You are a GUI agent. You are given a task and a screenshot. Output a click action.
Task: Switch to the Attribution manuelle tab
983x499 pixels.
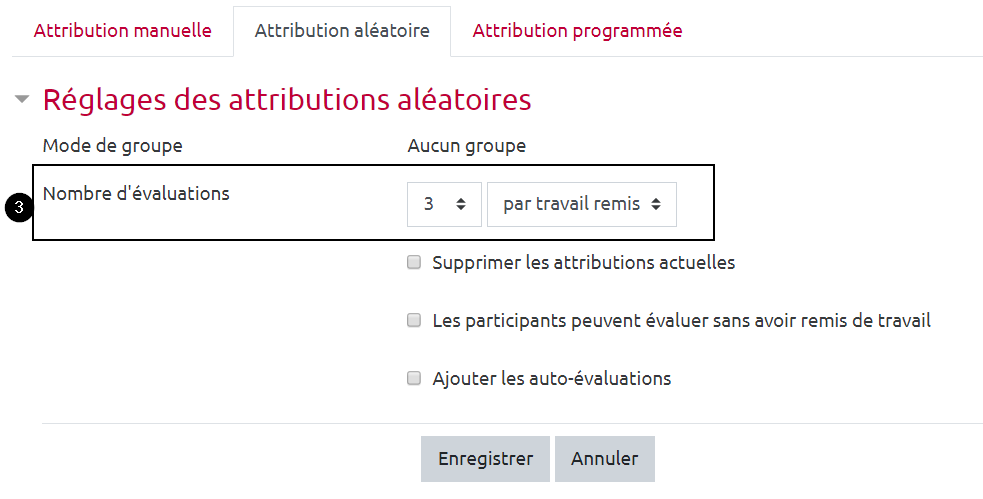pyautogui.click(x=123, y=31)
